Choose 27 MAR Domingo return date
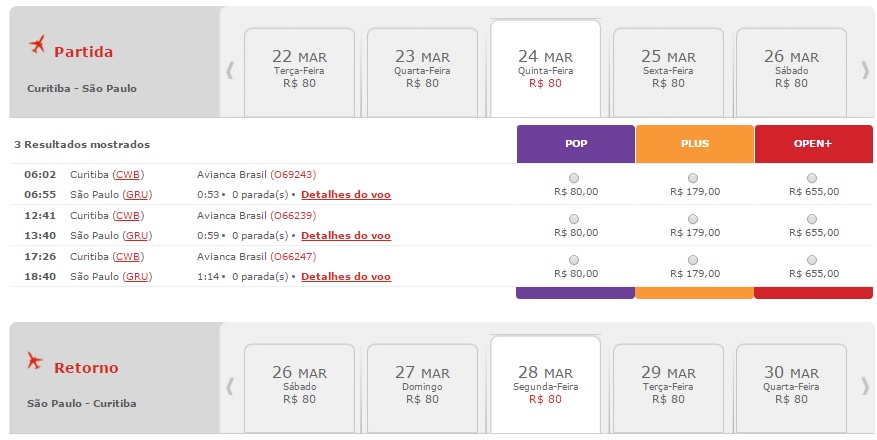The image size is (877, 440). click(x=423, y=385)
